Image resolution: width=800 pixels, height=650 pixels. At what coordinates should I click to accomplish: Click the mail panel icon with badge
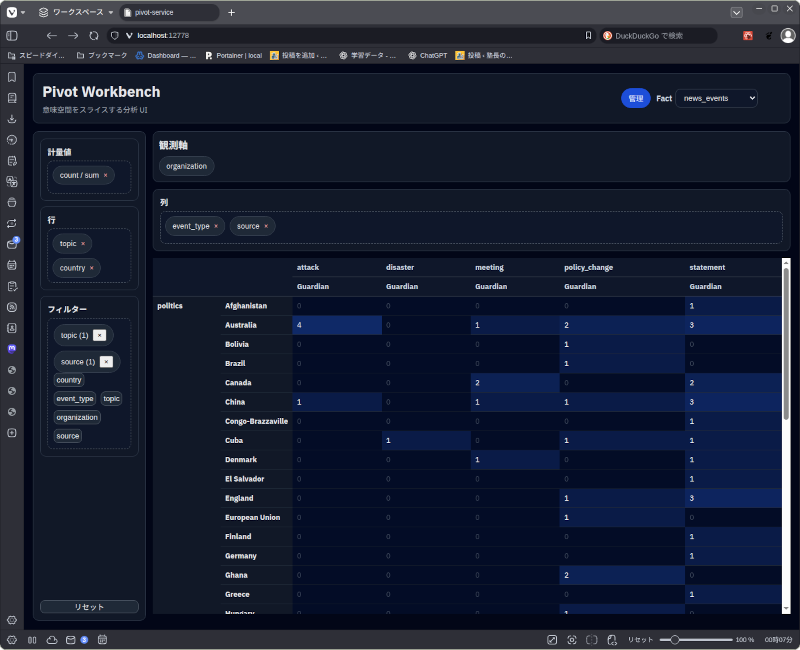(11, 243)
